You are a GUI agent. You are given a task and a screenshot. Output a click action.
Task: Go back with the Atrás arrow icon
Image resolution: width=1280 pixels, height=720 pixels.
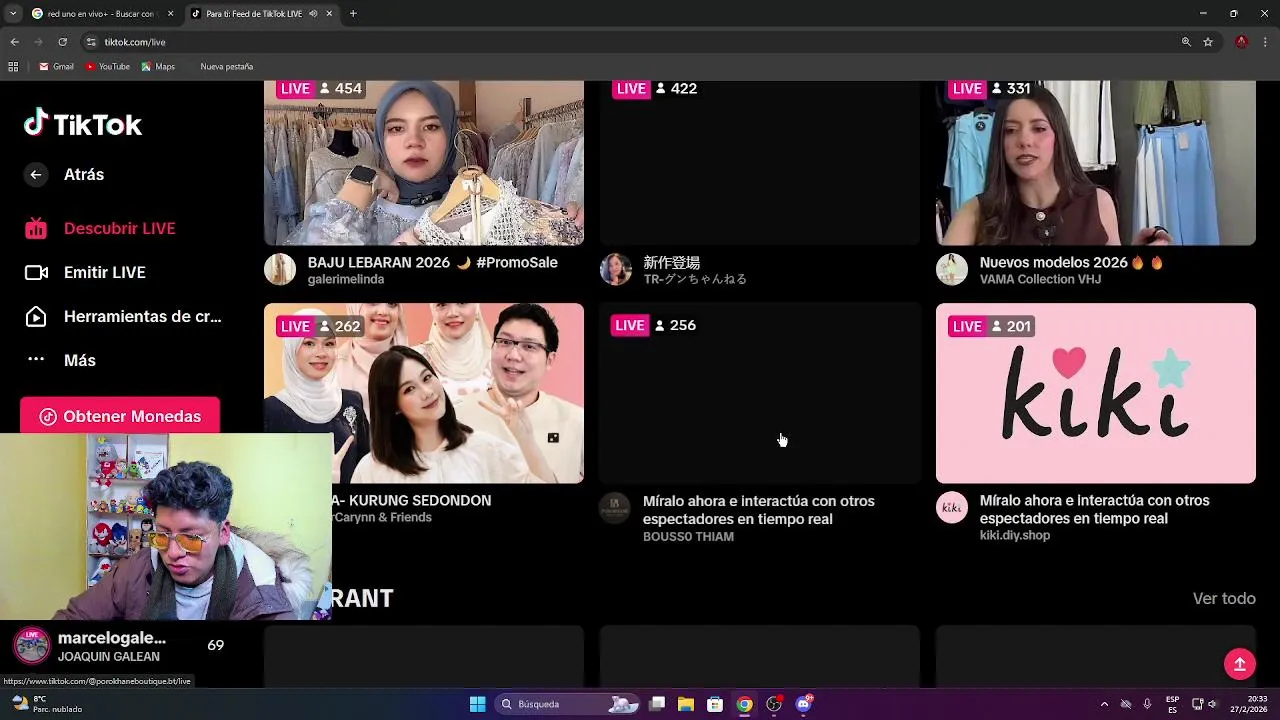click(x=36, y=174)
